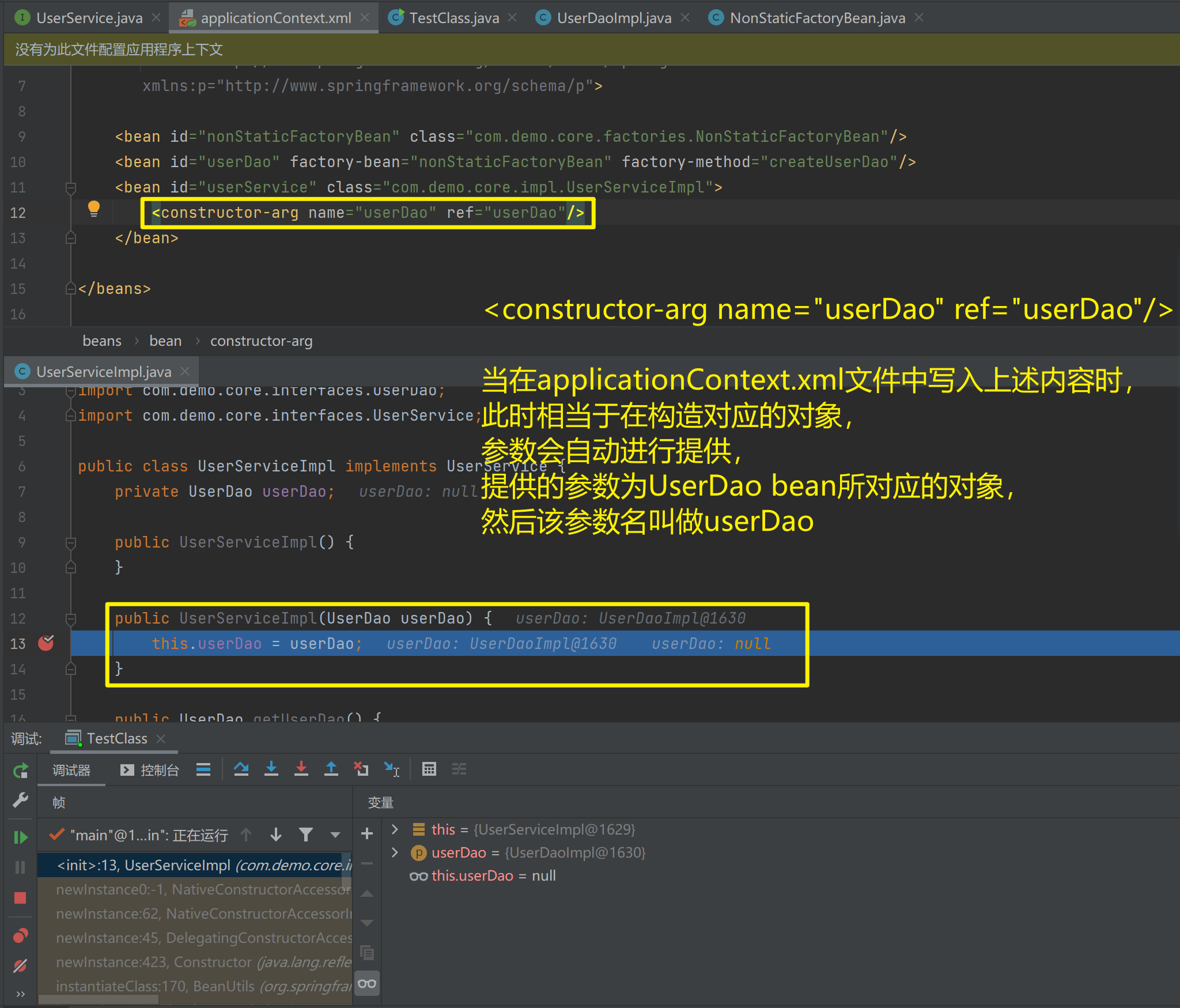The width and height of the screenshot is (1180, 1008).
Task: Click the Step Over debugger icon
Action: pos(241,769)
